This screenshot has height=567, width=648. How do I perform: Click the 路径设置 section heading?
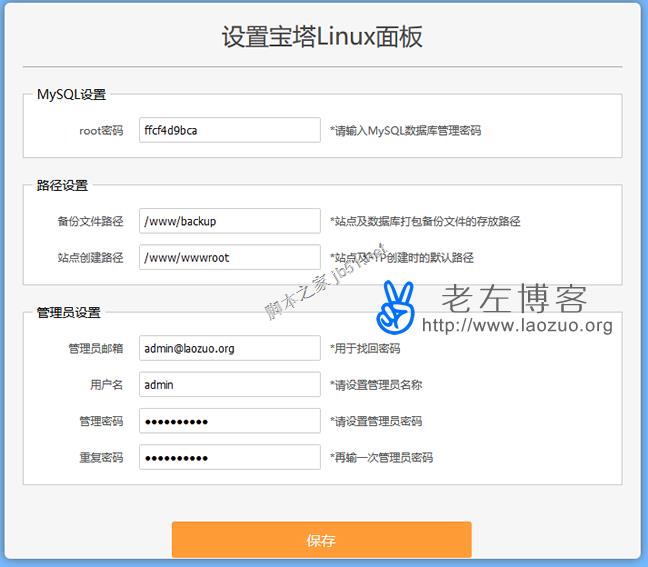[x=62, y=186]
